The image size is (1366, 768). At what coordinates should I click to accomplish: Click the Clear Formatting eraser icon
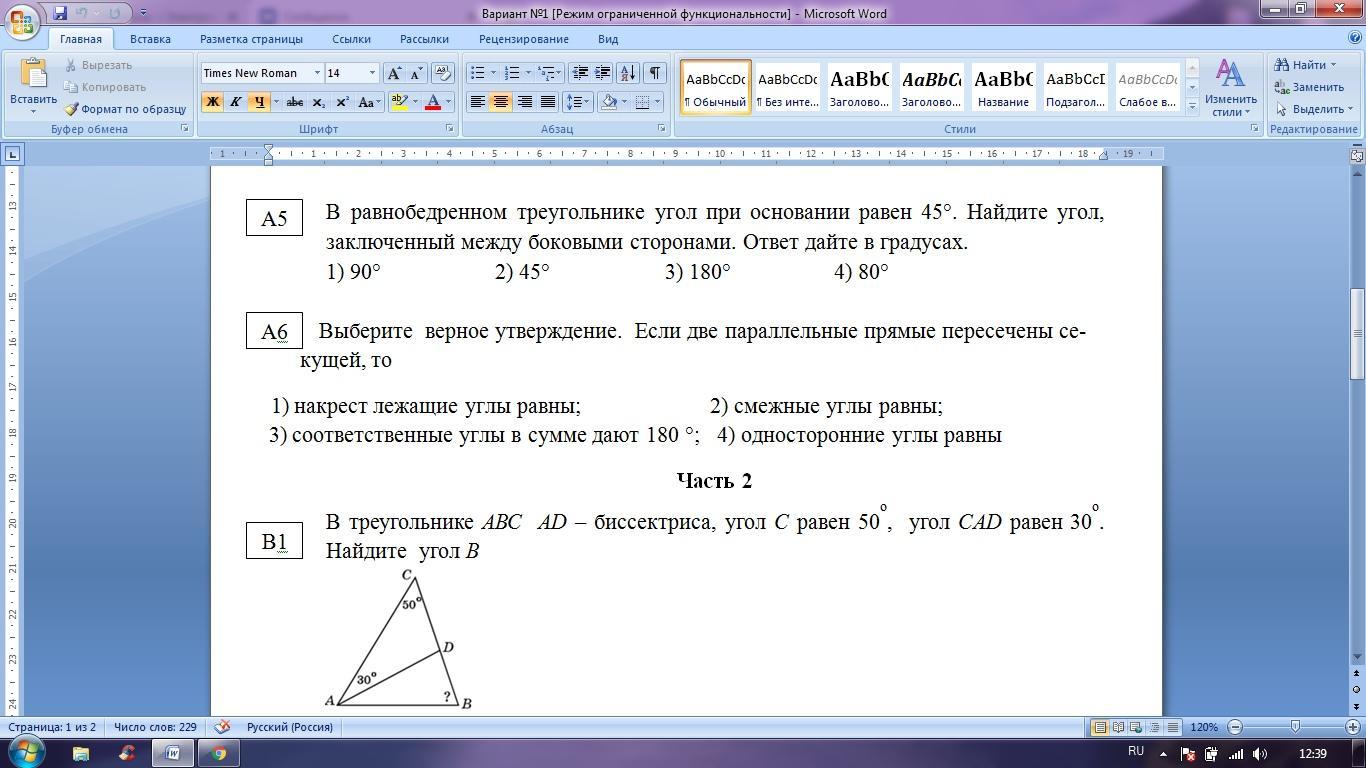click(x=443, y=73)
